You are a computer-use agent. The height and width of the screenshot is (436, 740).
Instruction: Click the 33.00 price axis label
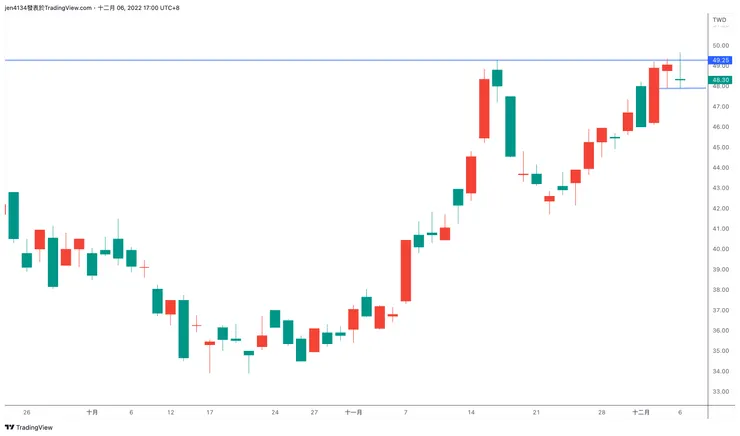(x=720, y=391)
